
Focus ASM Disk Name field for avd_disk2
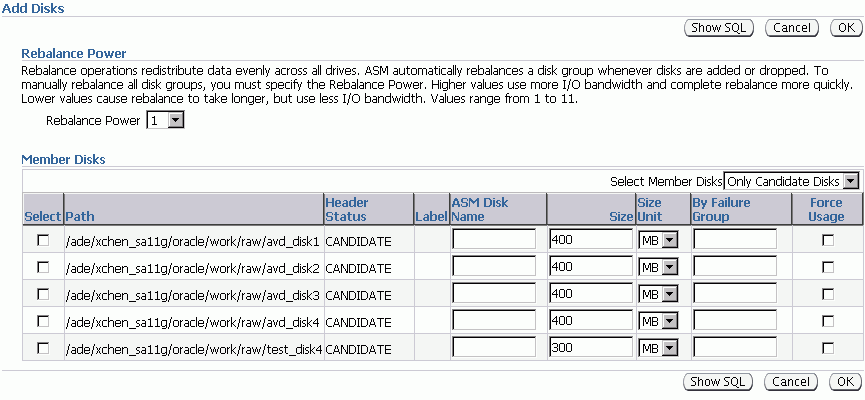point(494,266)
